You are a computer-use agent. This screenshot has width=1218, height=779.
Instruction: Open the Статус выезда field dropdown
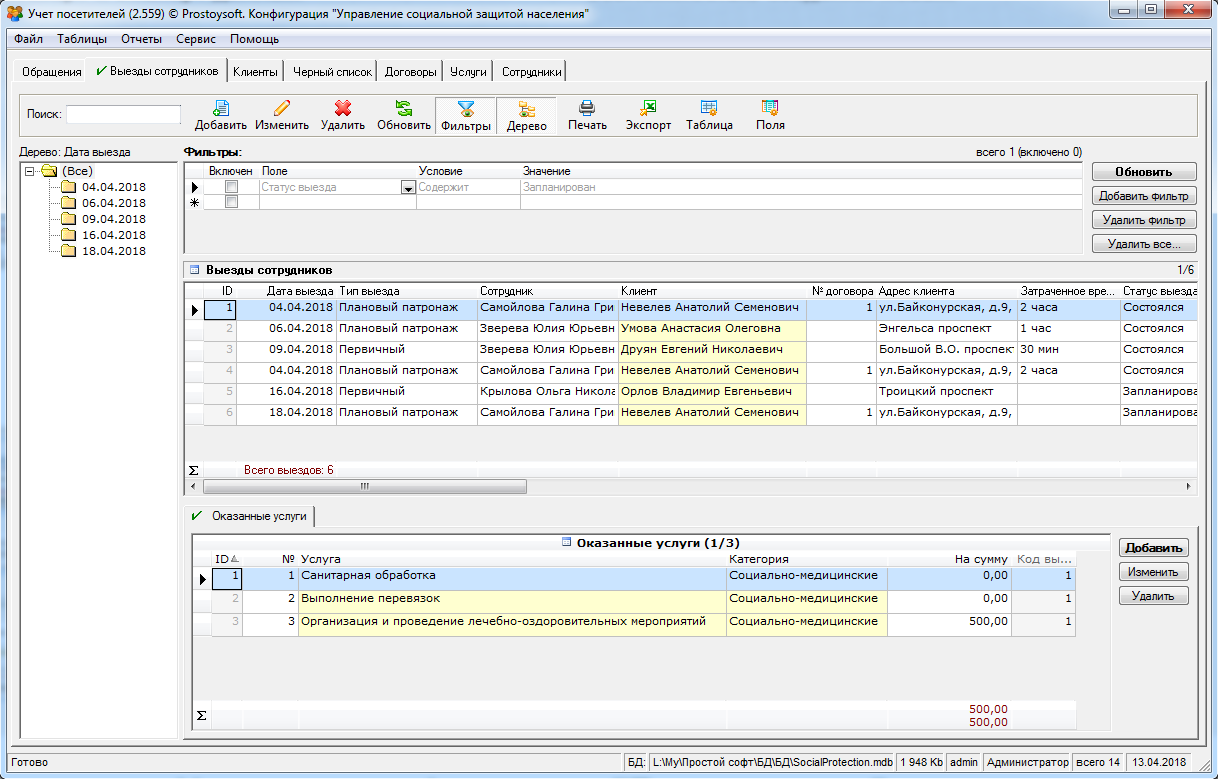pos(407,187)
